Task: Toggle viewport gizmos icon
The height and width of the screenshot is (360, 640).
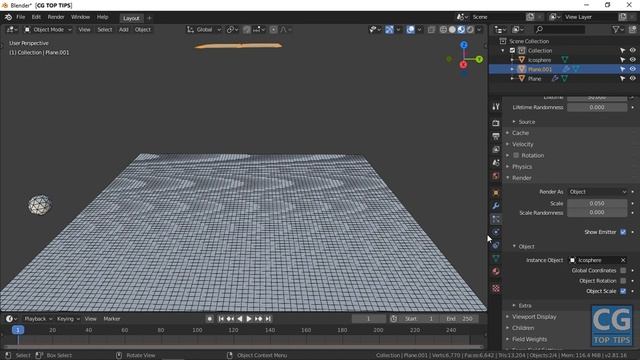Action: click(389, 29)
